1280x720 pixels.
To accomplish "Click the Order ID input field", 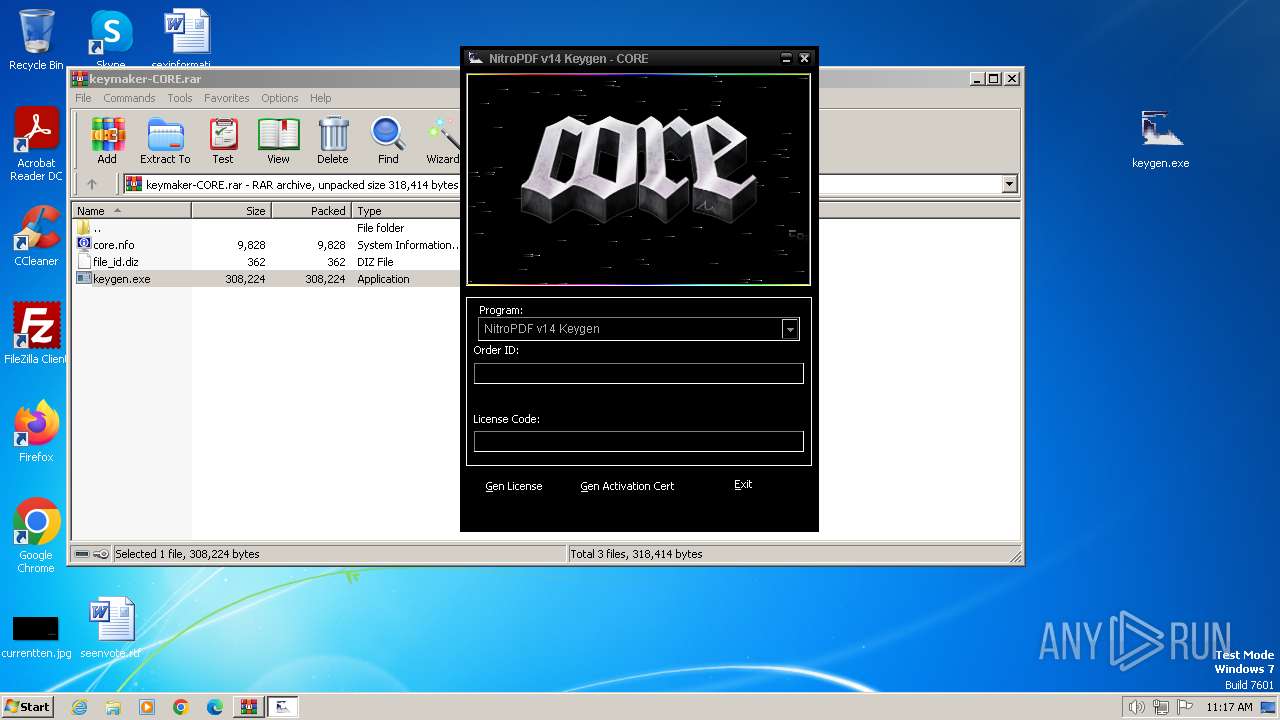I will coord(638,373).
